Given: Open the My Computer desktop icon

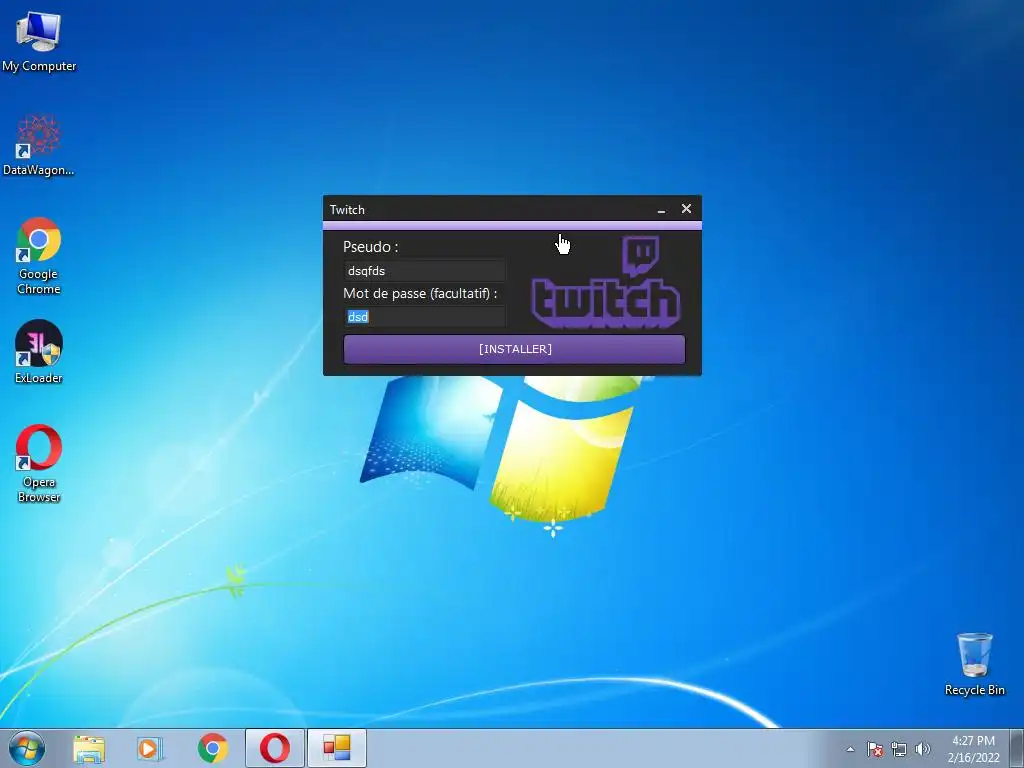Looking at the screenshot, I should (x=39, y=40).
